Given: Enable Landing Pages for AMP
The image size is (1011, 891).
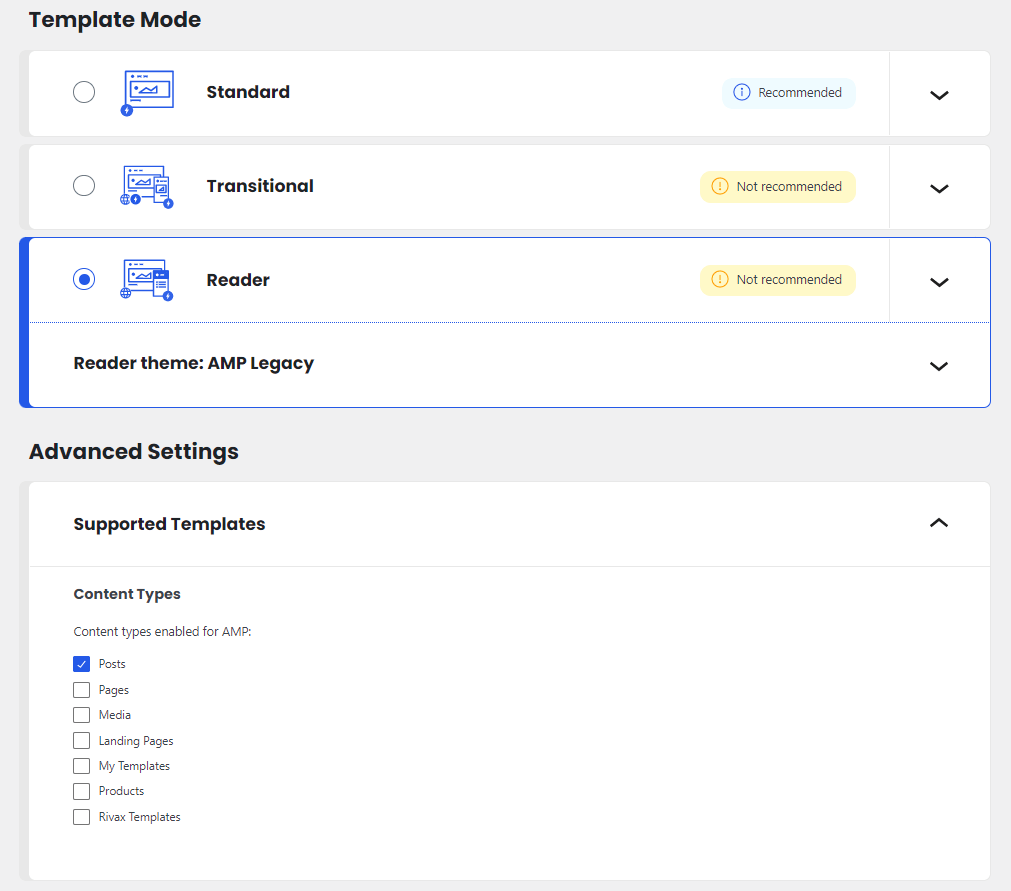Looking at the screenshot, I should point(82,741).
